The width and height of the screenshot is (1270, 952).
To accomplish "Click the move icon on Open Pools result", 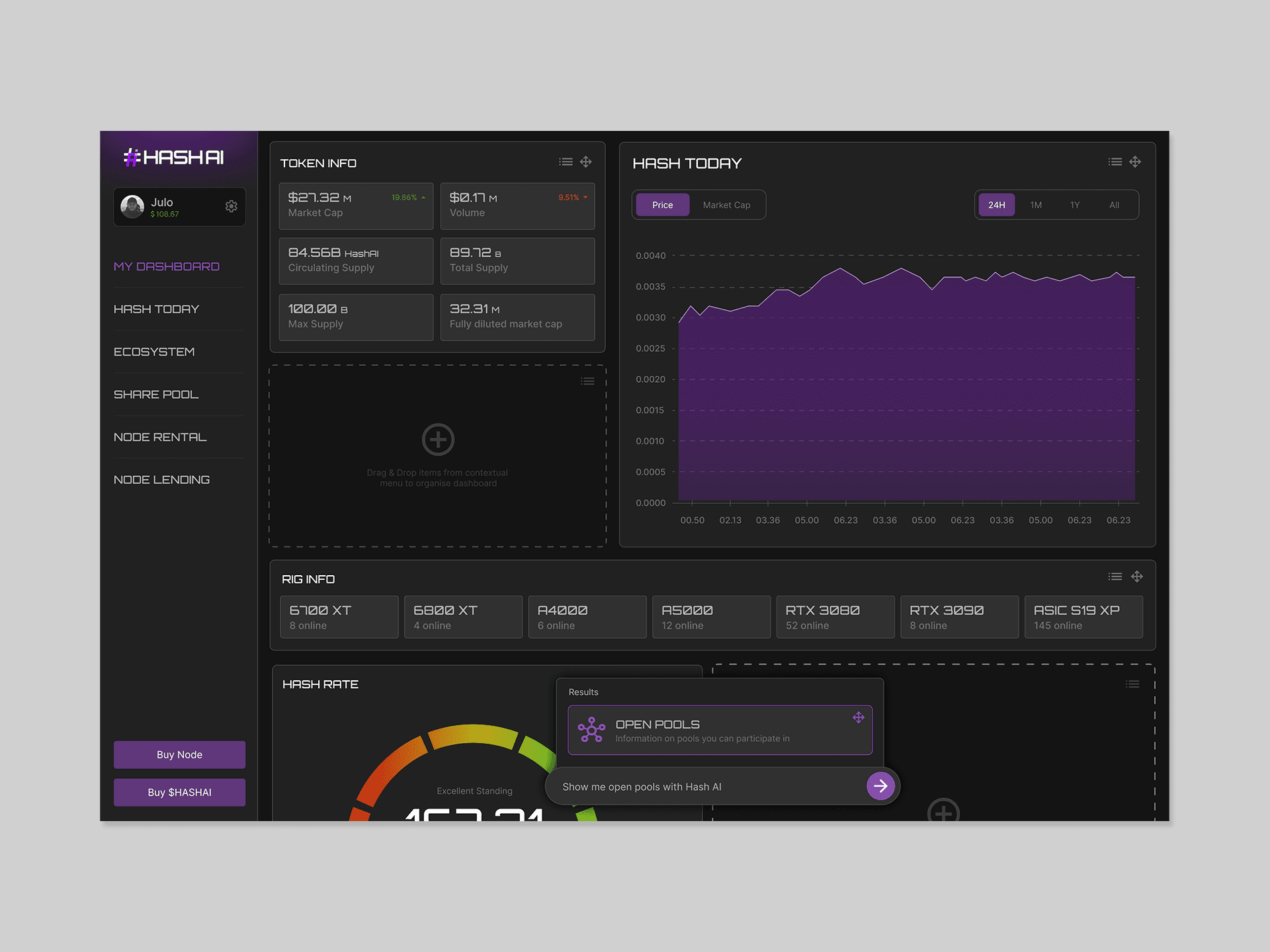I will click(x=859, y=718).
